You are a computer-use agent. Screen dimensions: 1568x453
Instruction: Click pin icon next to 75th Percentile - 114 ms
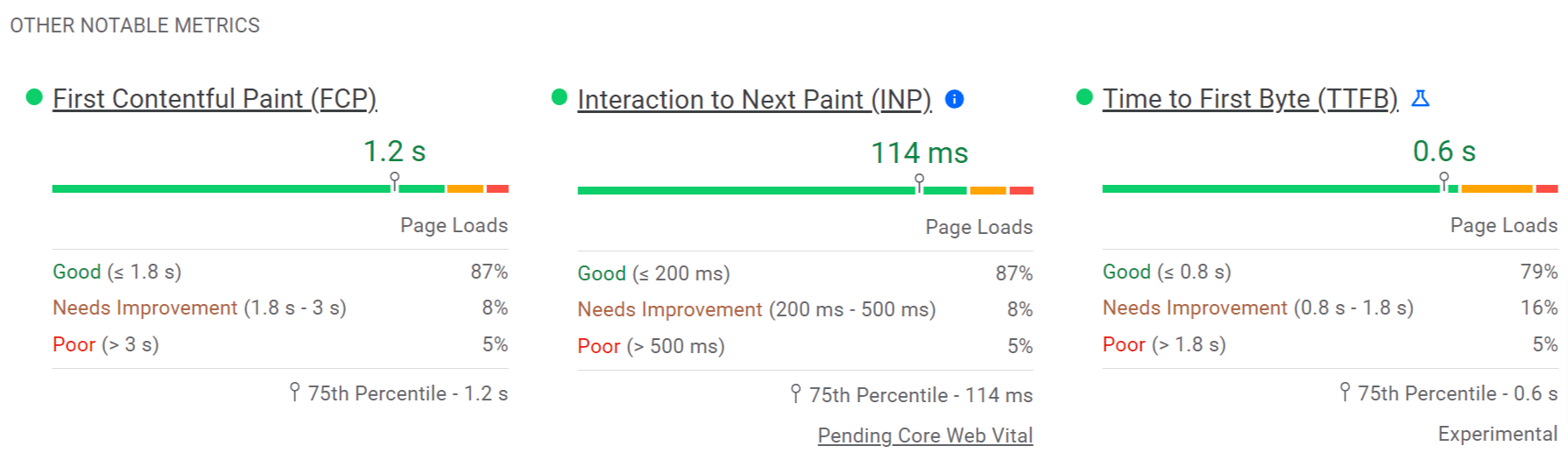tap(795, 393)
